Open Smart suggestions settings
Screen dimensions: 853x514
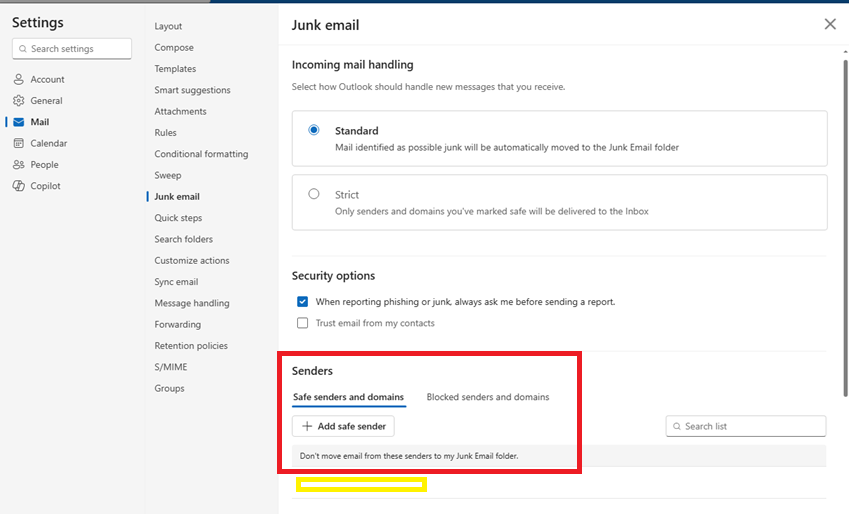(193, 90)
